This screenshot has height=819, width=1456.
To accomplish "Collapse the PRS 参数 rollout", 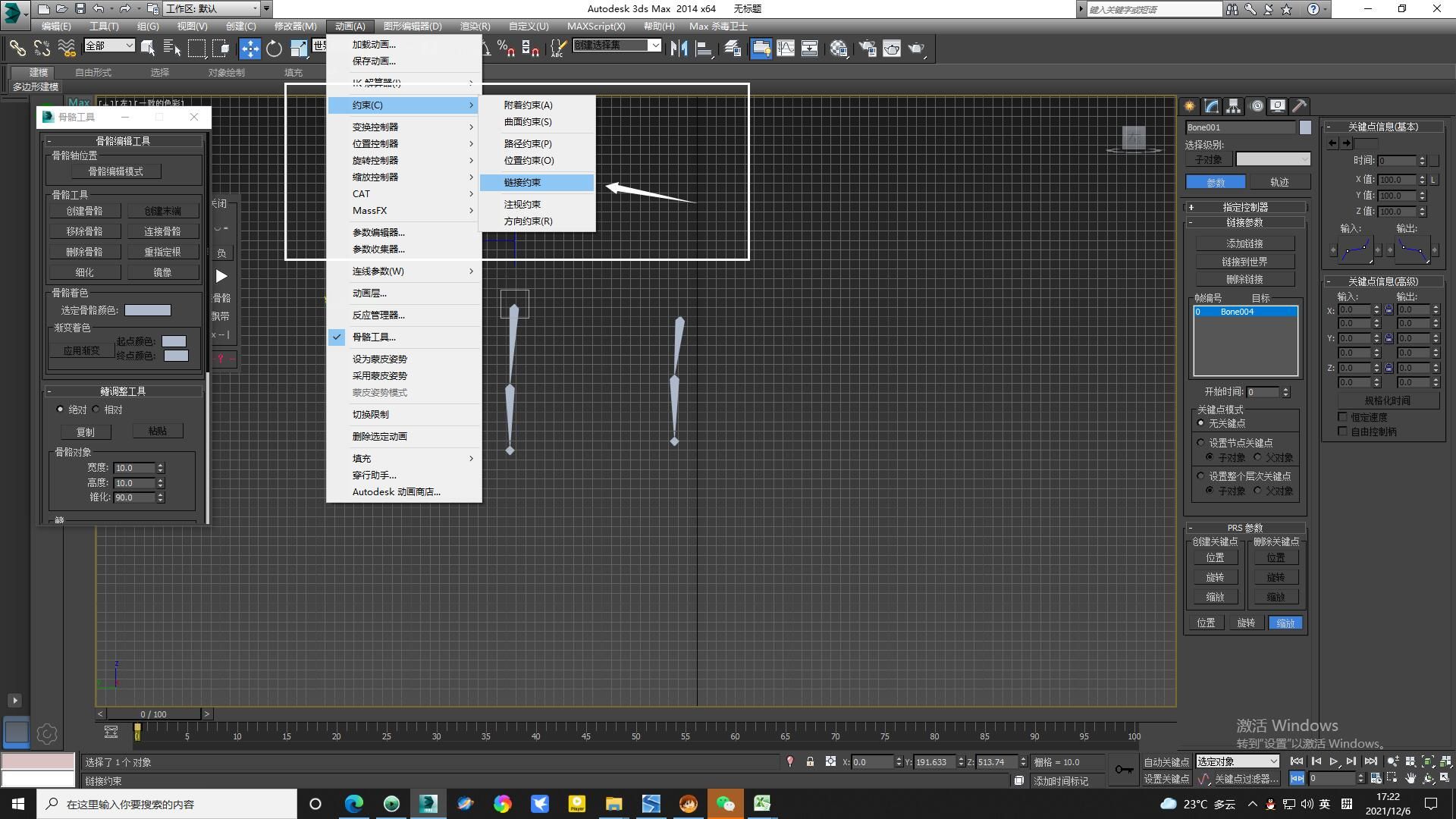I will click(1244, 528).
